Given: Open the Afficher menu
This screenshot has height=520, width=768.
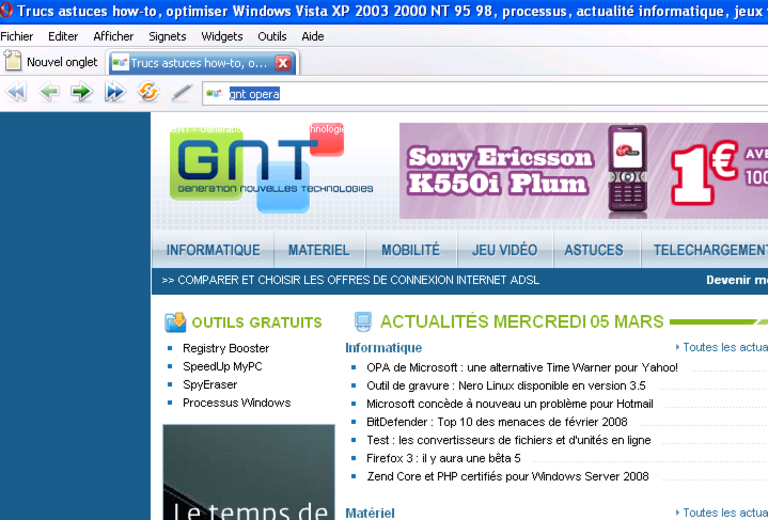Looking at the screenshot, I should [x=113, y=36].
